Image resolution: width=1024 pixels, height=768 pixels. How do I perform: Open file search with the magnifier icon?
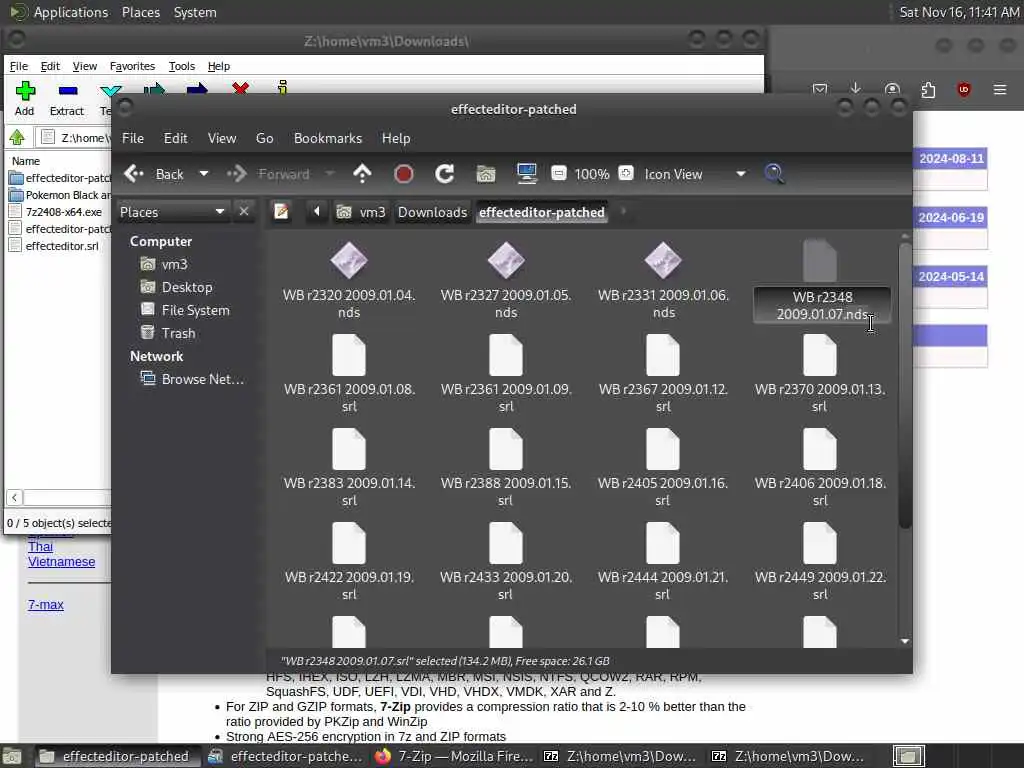(x=774, y=174)
